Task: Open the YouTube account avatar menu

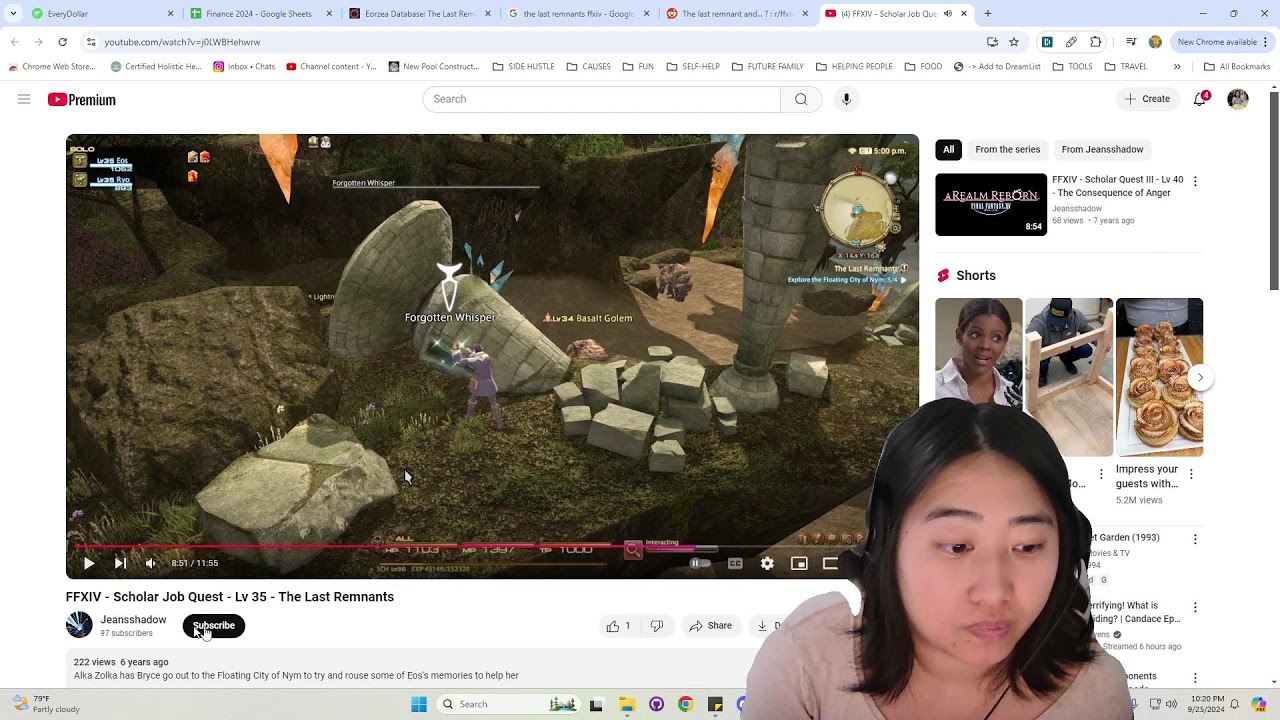Action: [x=1238, y=99]
